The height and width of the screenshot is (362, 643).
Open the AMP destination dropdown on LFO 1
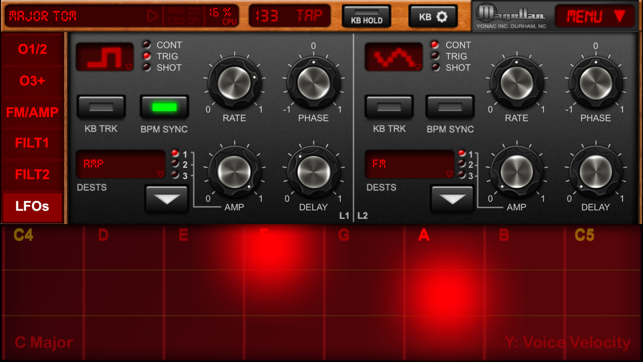[x=121, y=164]
